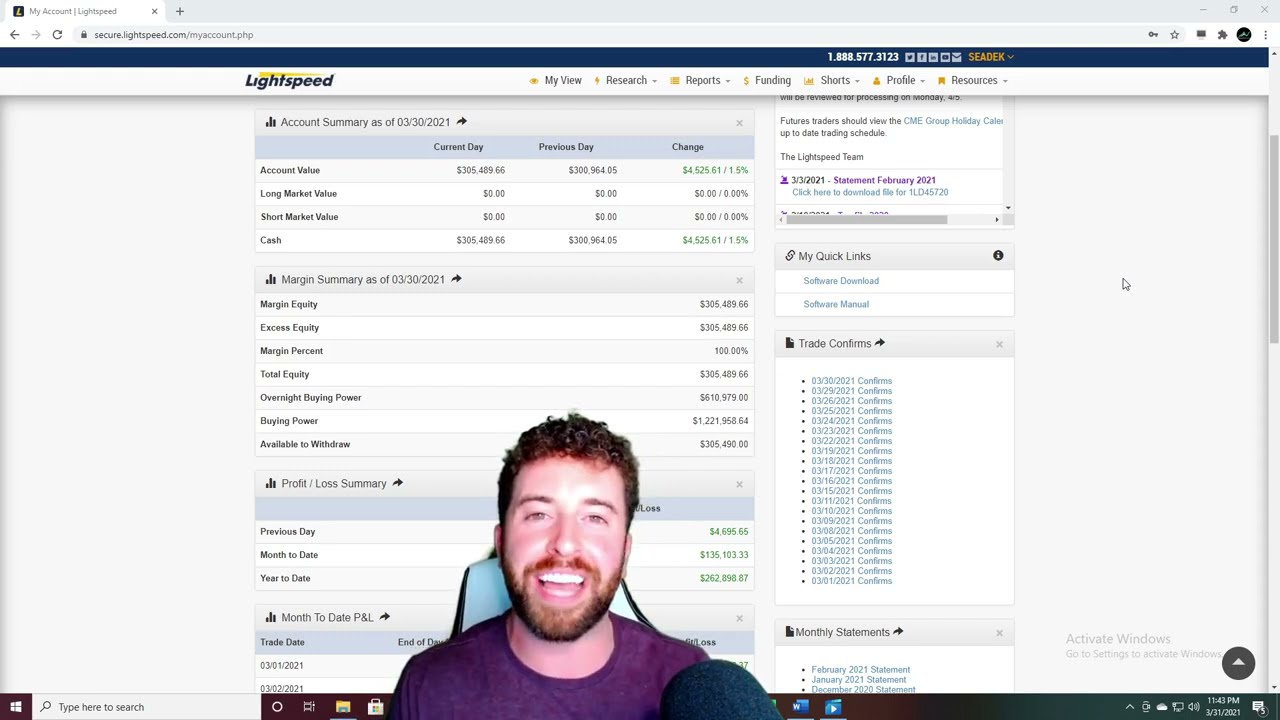Open Software Manual link
The width and height of the screenshot is (1280, 720).
(x=836, y=304)
